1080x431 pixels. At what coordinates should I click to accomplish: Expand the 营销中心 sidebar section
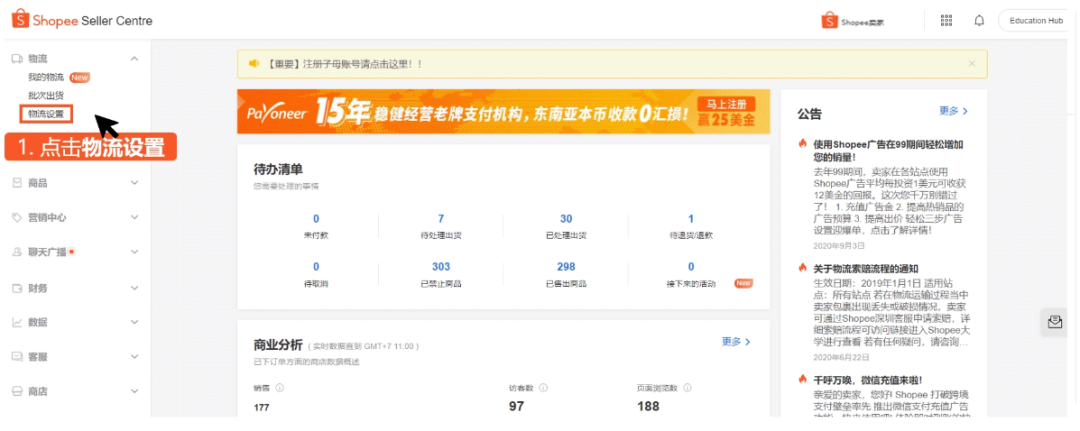click(134, 218)
